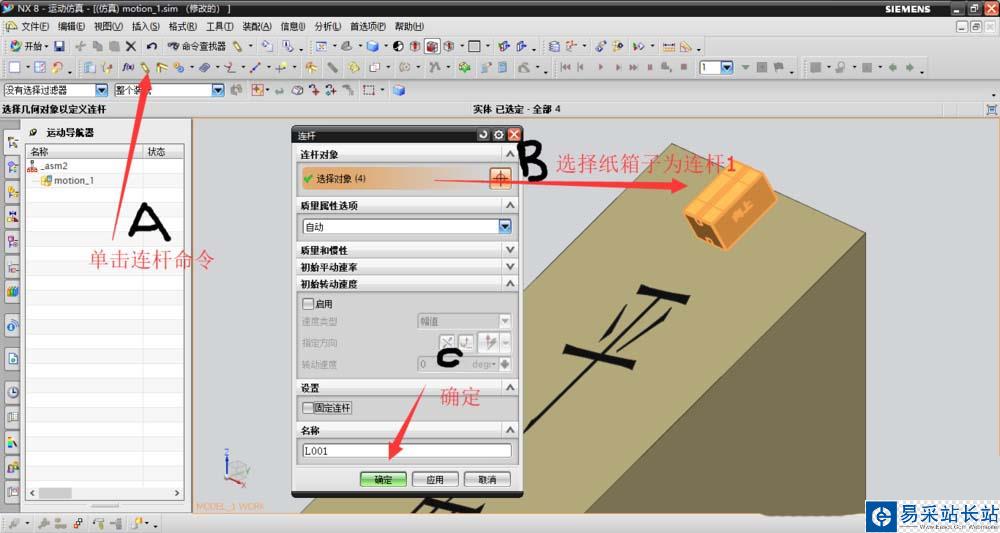Click the half-black circle display icon
Viewport: 1000px width, 533px height.
pyautogui.click(x=398, y=46)
